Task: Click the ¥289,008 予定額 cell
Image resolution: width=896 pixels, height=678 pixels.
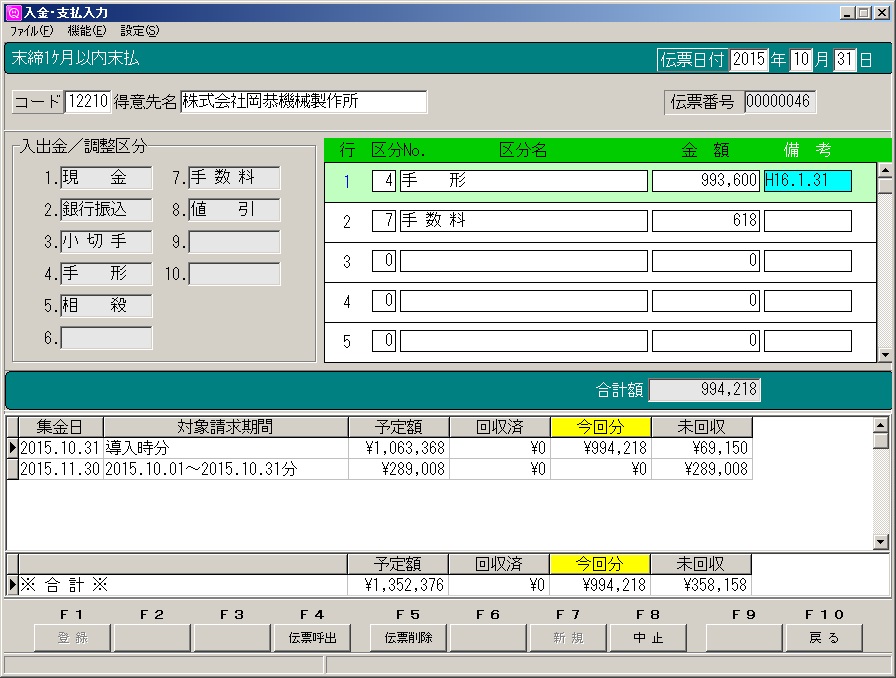Action: (x=399, y=469)
